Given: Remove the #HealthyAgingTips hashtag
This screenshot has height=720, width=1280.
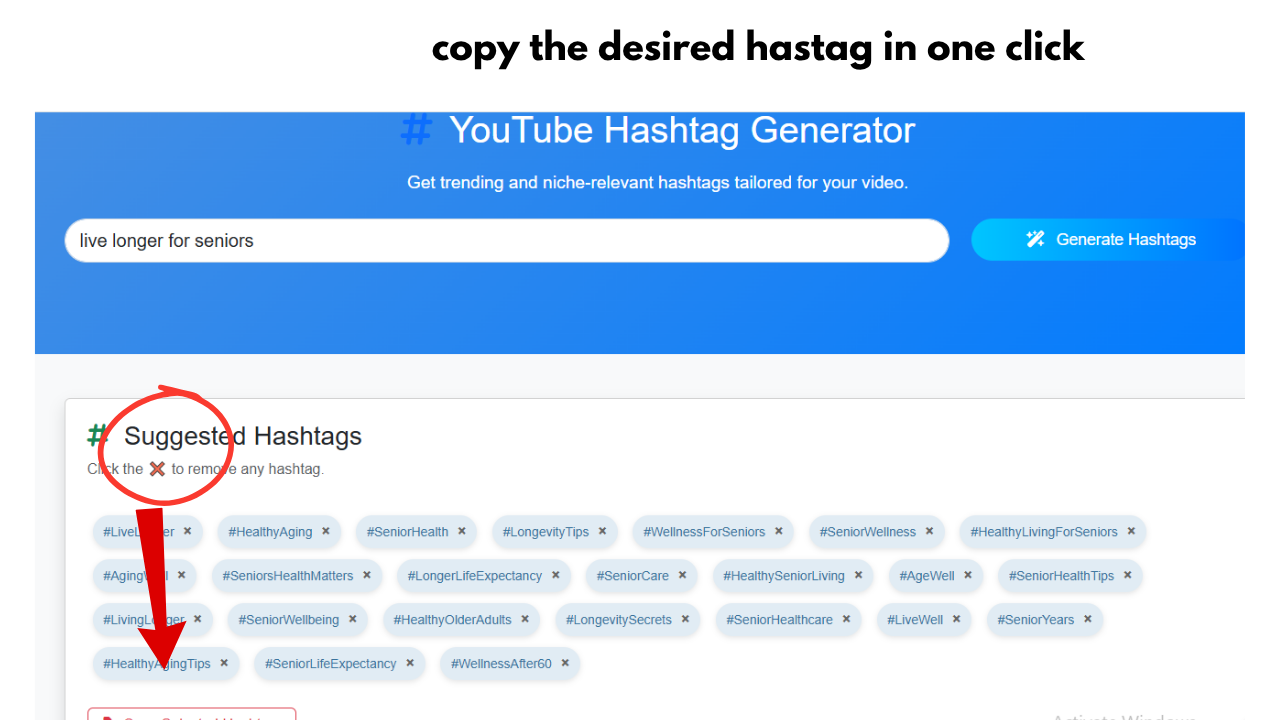Looking at the screenshot, I should (x=224, y=664).
